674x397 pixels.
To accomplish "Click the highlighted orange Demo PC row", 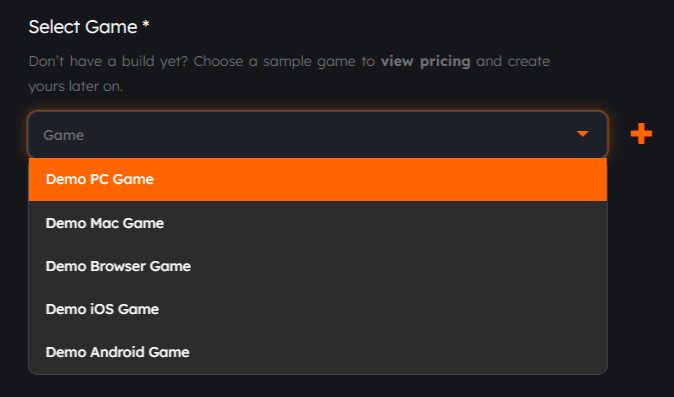I will [318, 179].
